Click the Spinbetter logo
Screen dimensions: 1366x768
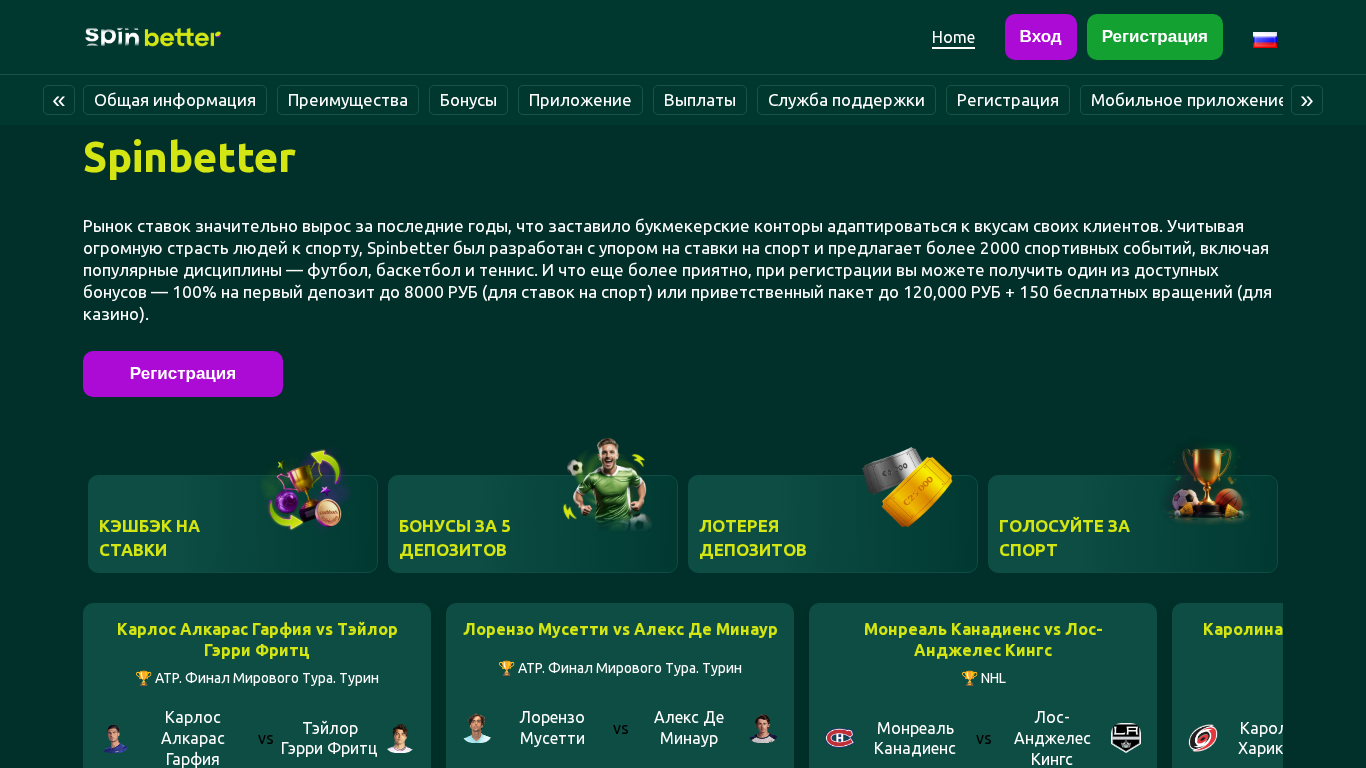[153, 37]
